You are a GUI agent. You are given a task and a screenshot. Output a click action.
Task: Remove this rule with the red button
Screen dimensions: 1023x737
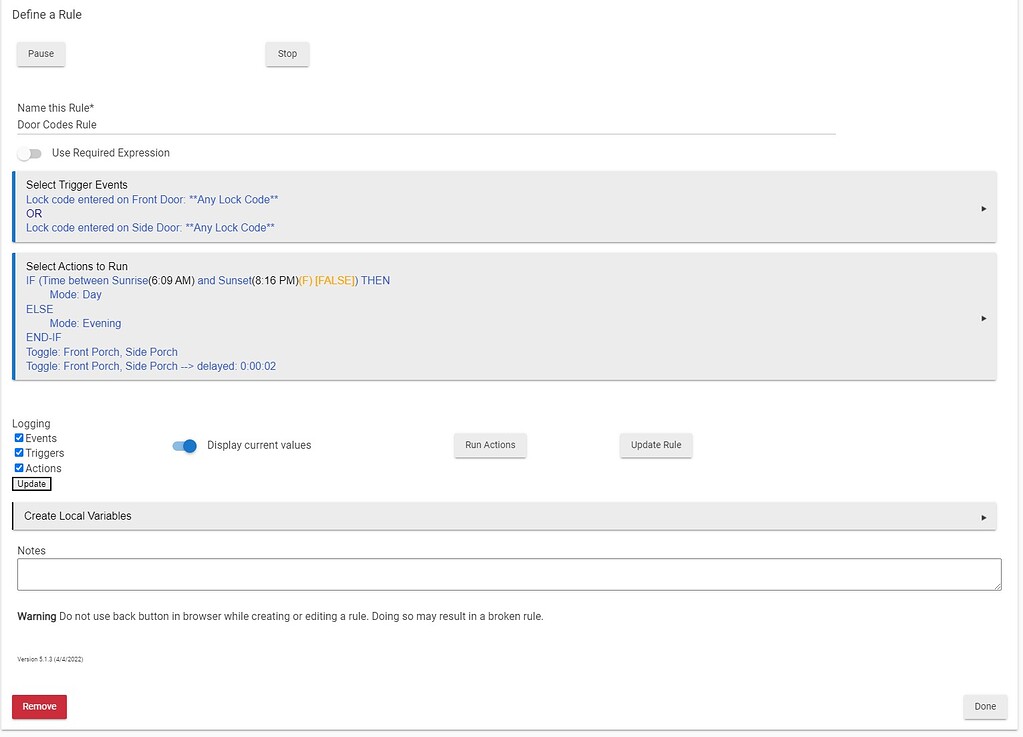pos(39,706)
